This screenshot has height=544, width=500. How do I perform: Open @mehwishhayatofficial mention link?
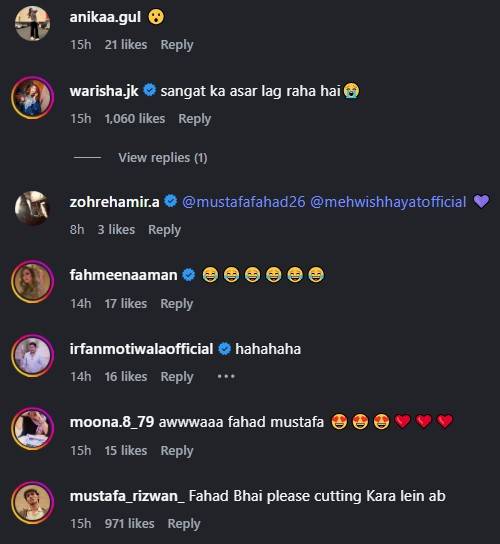388,202
